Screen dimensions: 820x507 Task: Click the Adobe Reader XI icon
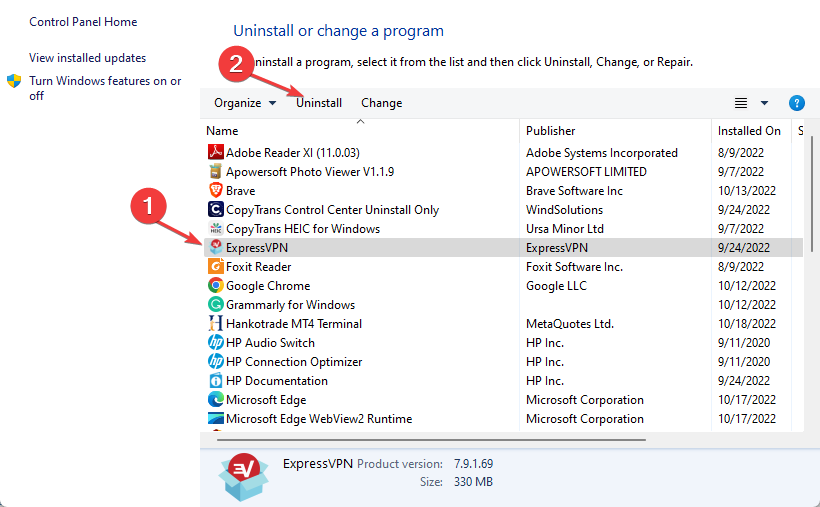click(x=215, y=152)
